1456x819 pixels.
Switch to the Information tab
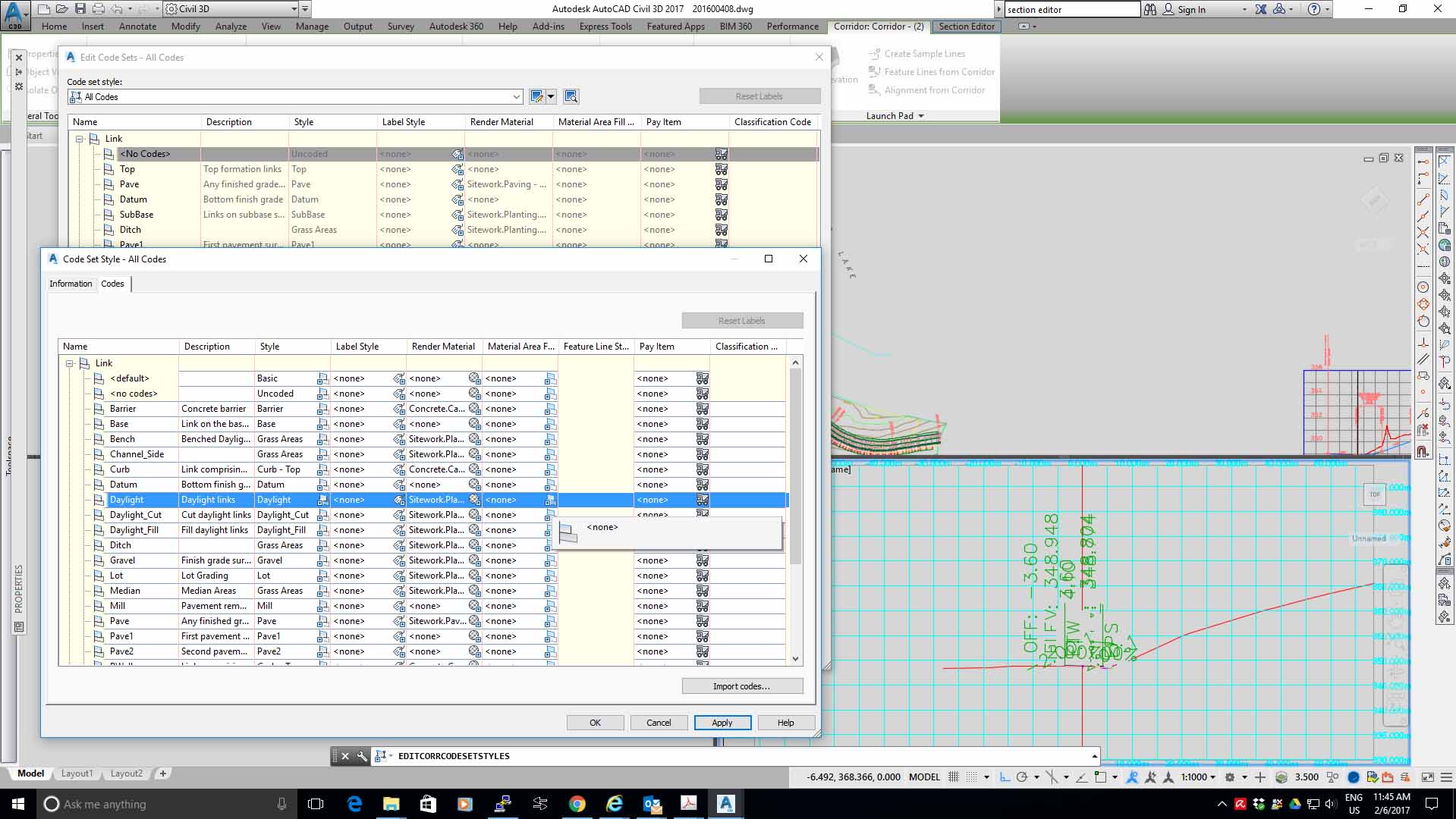tap(71, 284)
